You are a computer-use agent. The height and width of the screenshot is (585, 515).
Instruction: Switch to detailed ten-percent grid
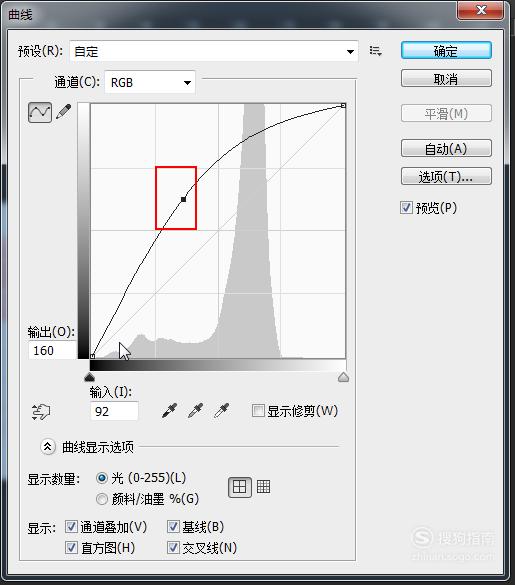click(263, 487)
